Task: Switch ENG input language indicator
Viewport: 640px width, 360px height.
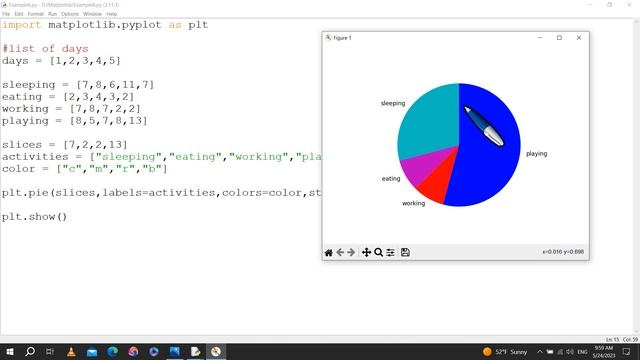Action: click(x=582, y=352)
